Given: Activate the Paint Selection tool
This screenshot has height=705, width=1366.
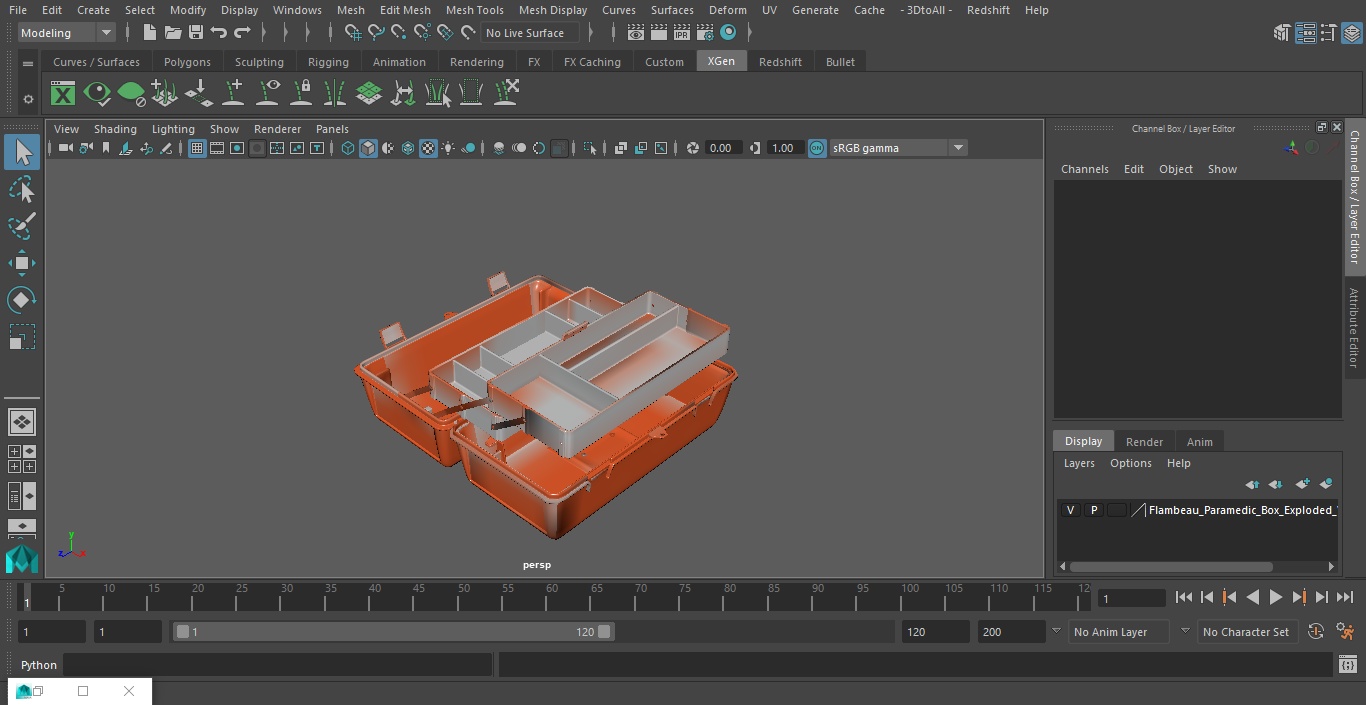Looking at the screenshot, I should tap(21, 226).
